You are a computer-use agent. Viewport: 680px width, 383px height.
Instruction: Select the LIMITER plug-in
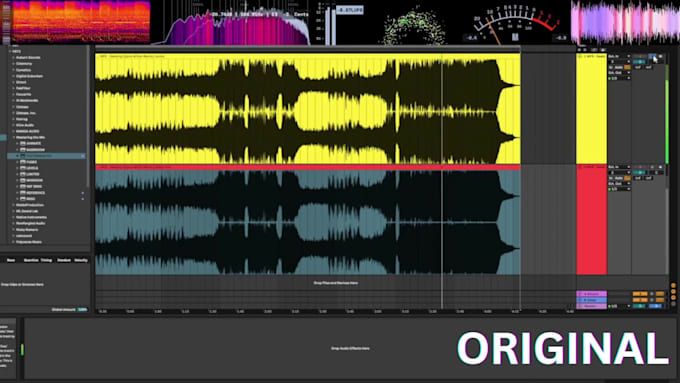[33, 174]
